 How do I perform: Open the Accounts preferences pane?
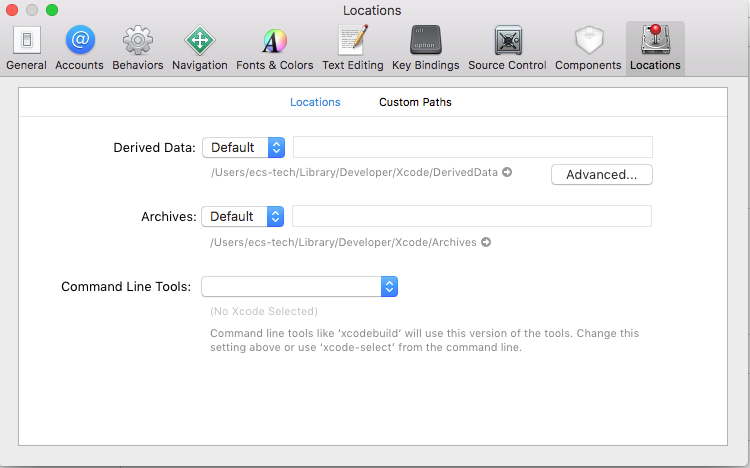point(79,48)
